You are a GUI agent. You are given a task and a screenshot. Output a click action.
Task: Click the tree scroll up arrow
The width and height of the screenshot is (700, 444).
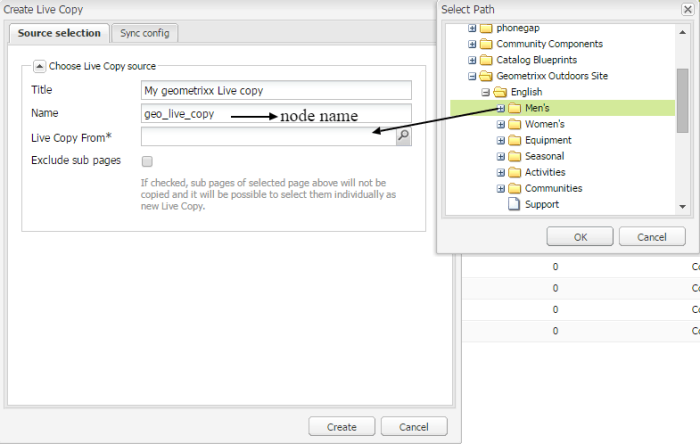click(682, 32)
